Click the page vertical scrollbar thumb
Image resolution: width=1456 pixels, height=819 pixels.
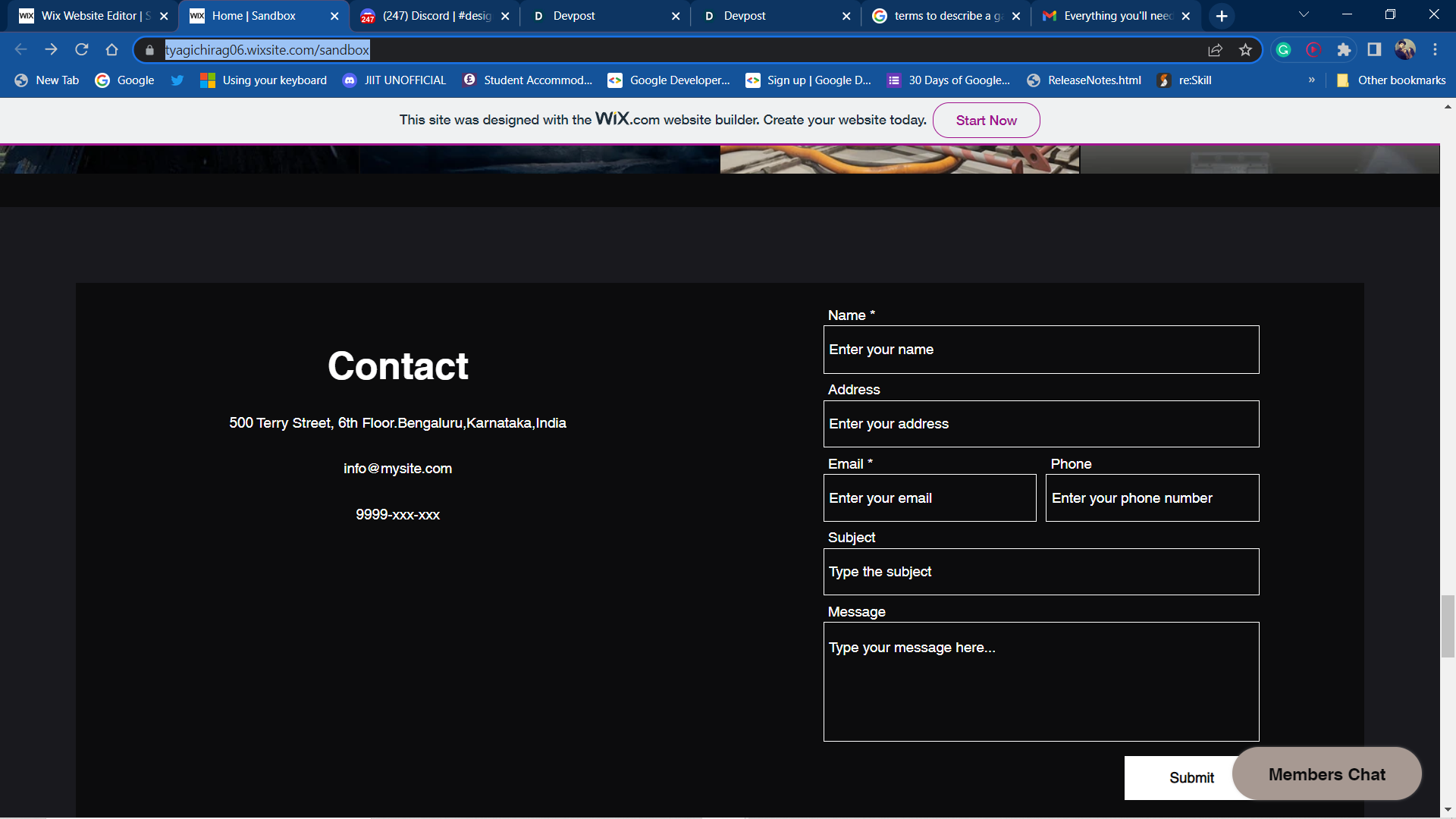point(1448,626)
